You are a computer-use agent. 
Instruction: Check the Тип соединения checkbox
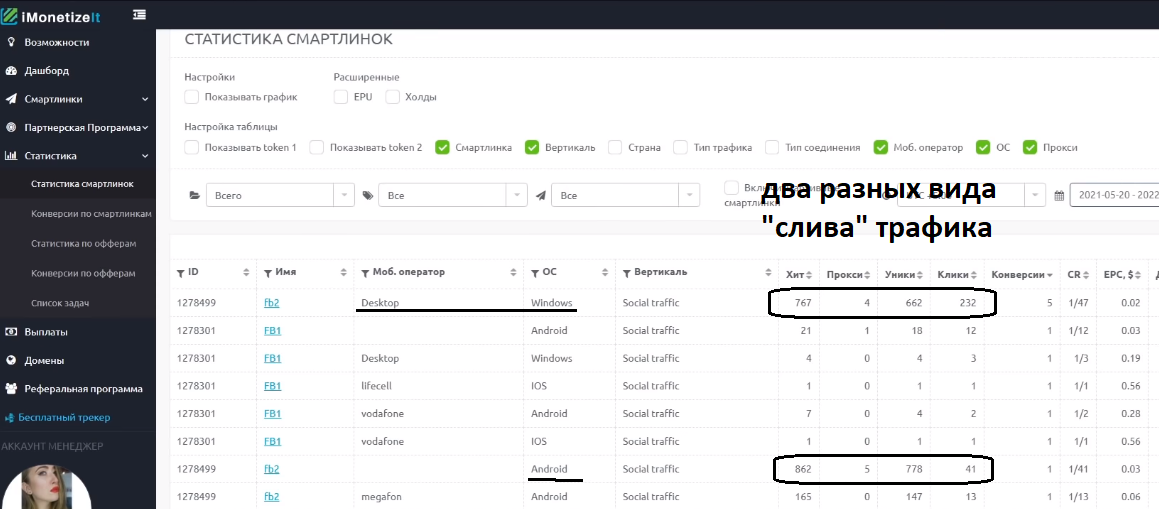(772, 147)
